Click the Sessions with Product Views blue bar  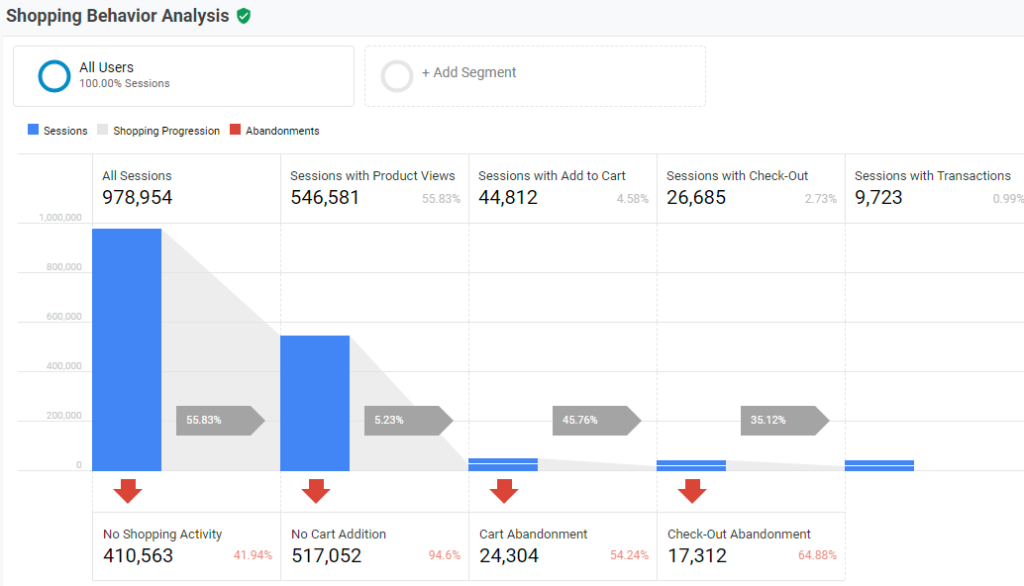point(315,403)
